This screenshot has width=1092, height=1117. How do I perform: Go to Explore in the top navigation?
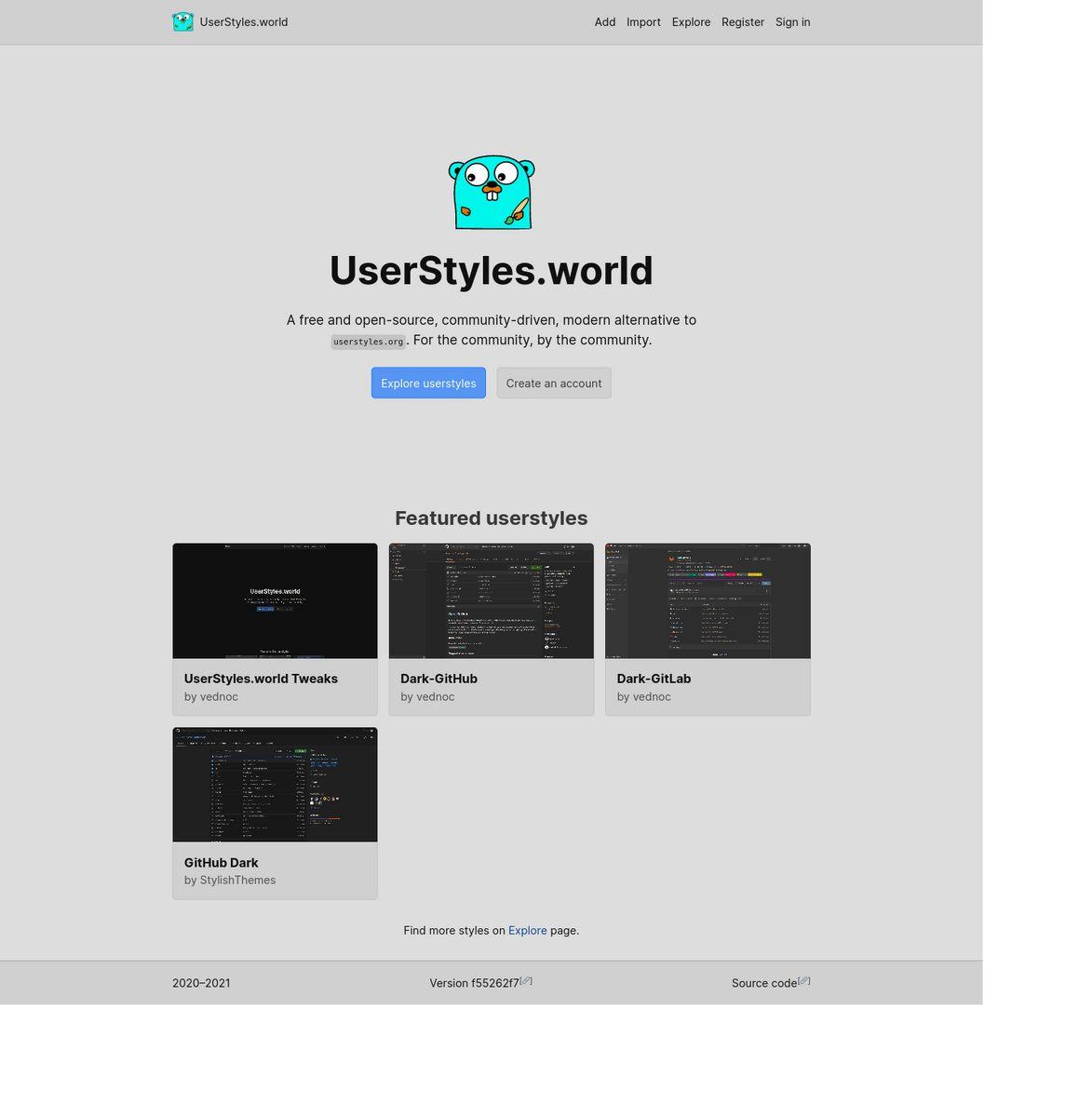click(691, 22)
